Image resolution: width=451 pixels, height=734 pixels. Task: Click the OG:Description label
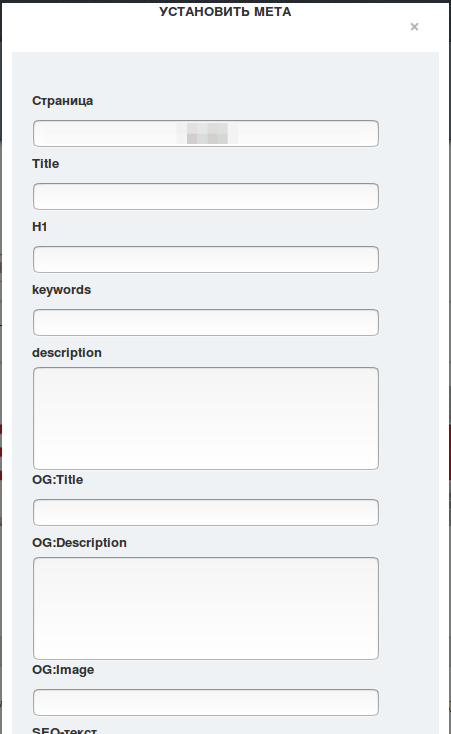coord(79,543)
